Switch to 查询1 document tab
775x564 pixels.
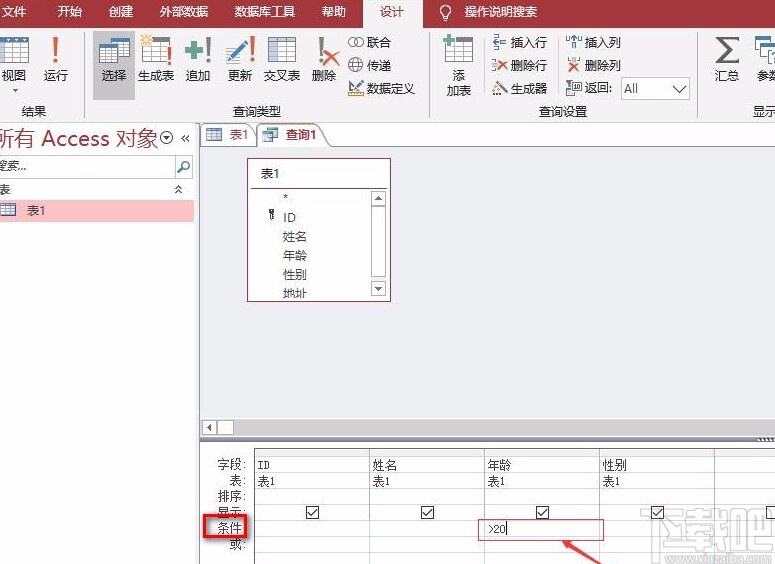click(x=292, y=134)
